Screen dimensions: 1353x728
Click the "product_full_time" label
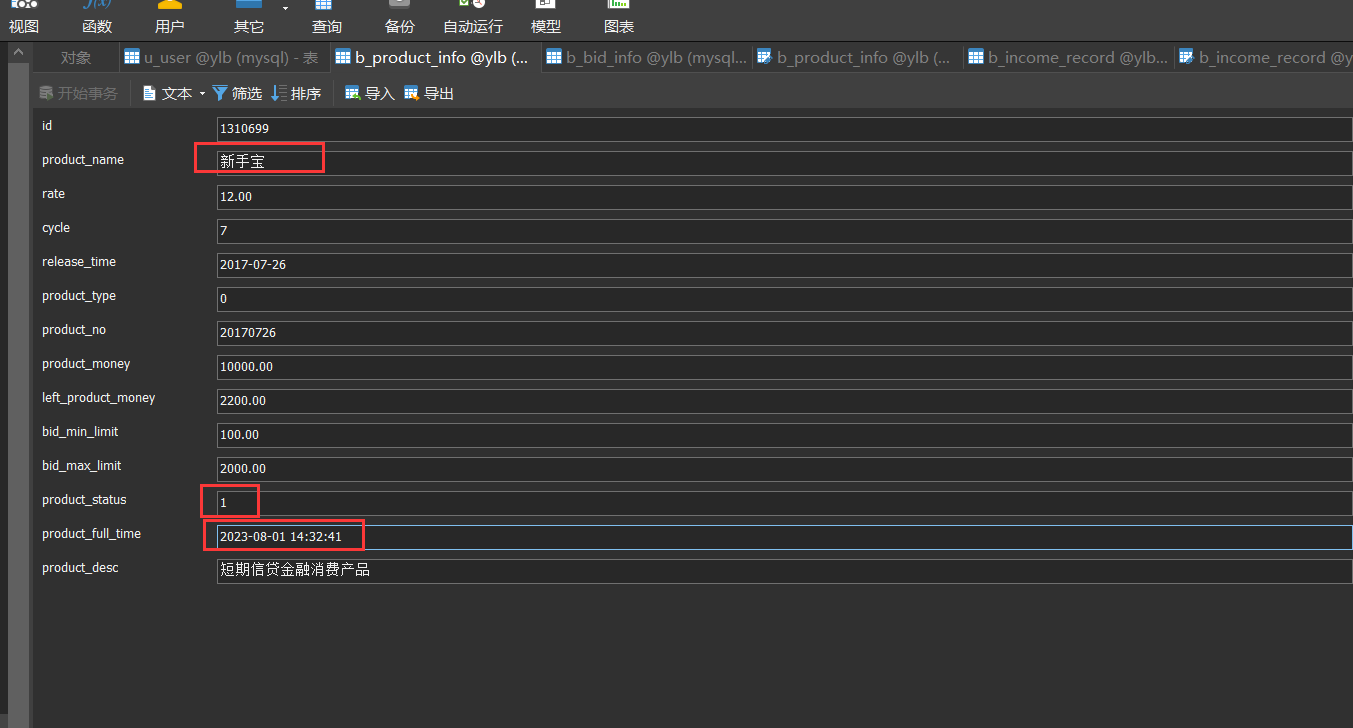pyautogui.click(x=91, y=534)
